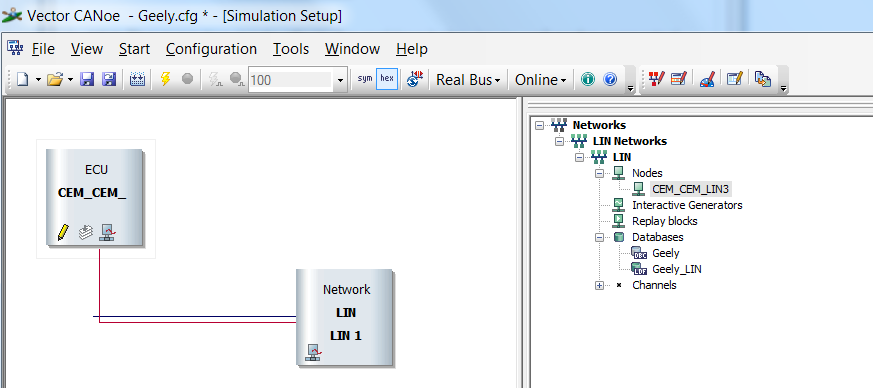
Task: Expand the Open configuration dropdown arrow
Action: (x=71, y=80)
